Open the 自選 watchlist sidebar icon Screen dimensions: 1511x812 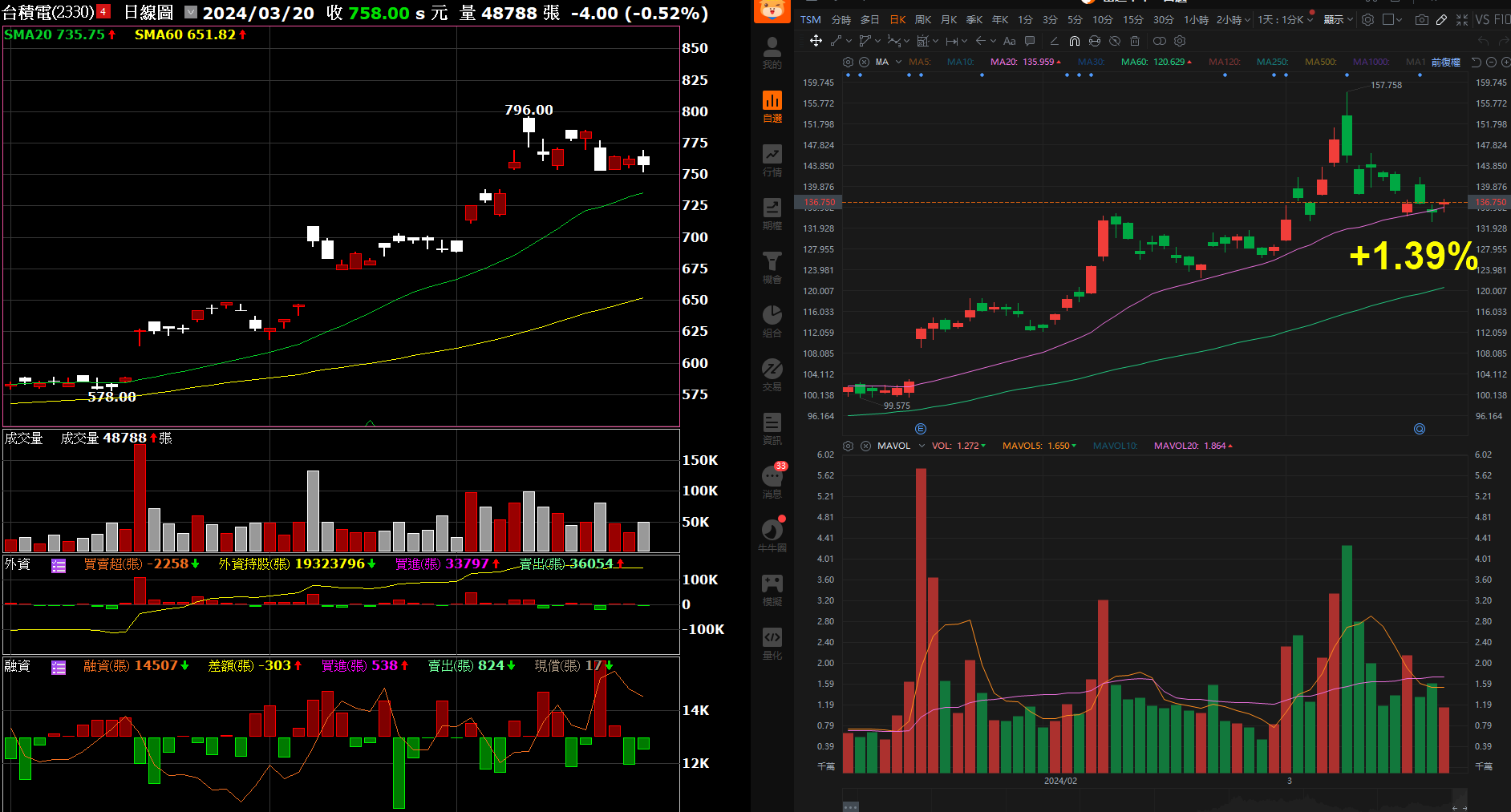772,107
